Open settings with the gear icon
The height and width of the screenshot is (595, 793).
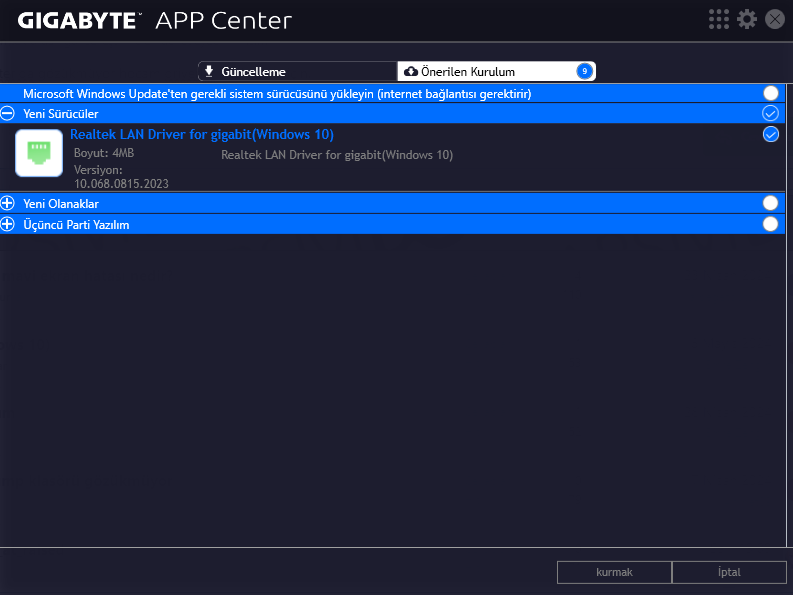[746, 19]
